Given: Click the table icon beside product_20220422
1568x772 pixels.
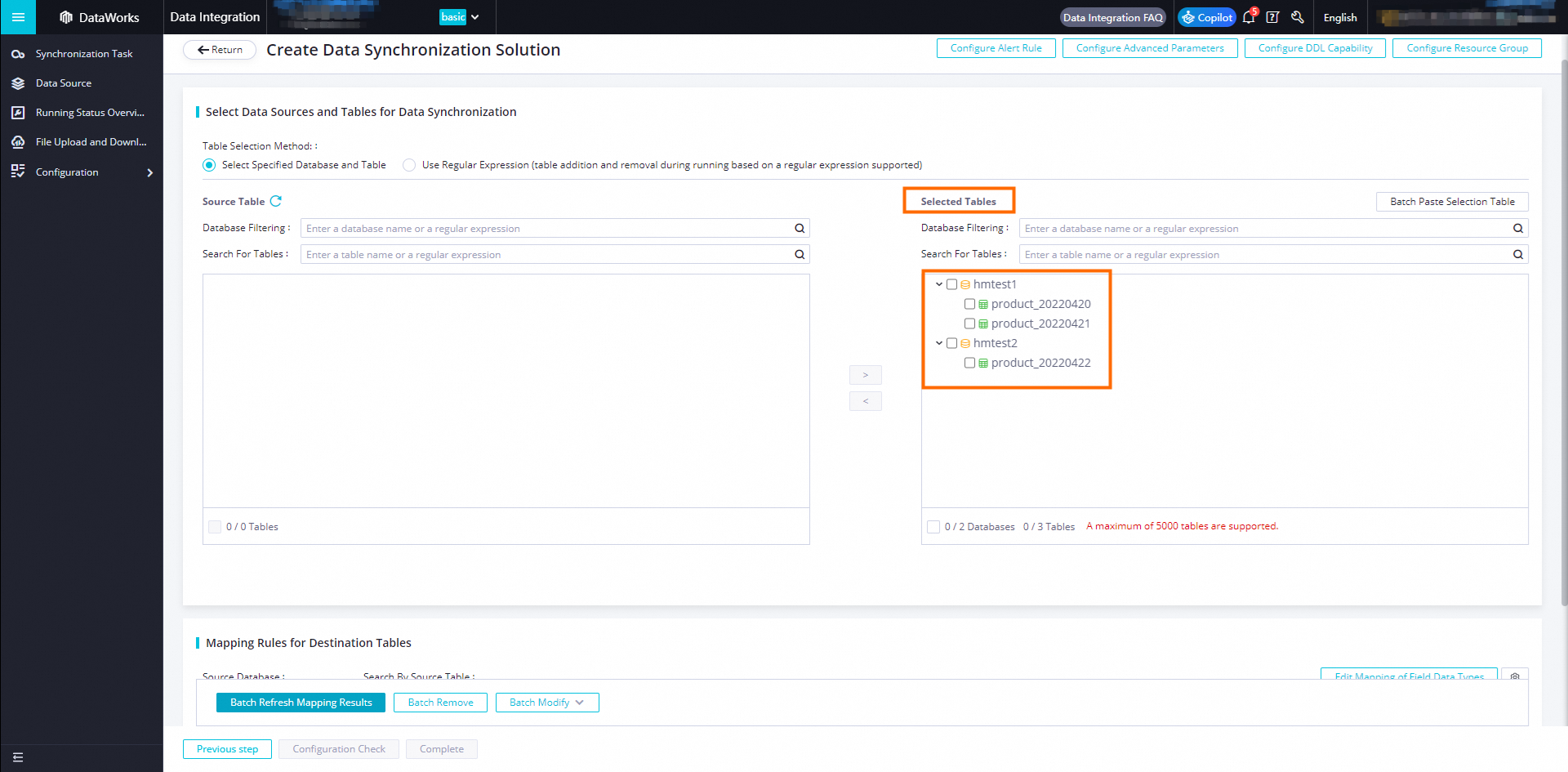Looking at the screenshot, I should (983, 363).
